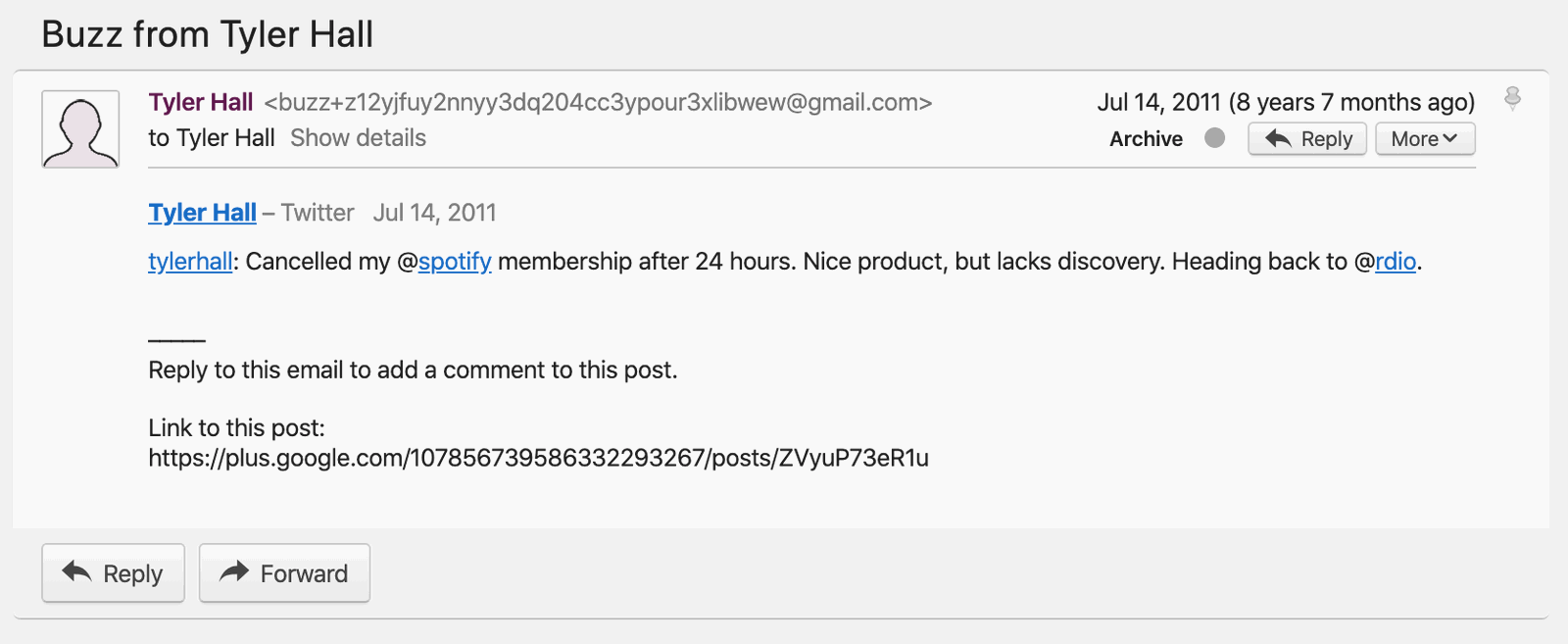Click the purple Tyler Hall sender name
Screen dimensions: 1568x644
[201, 102]
